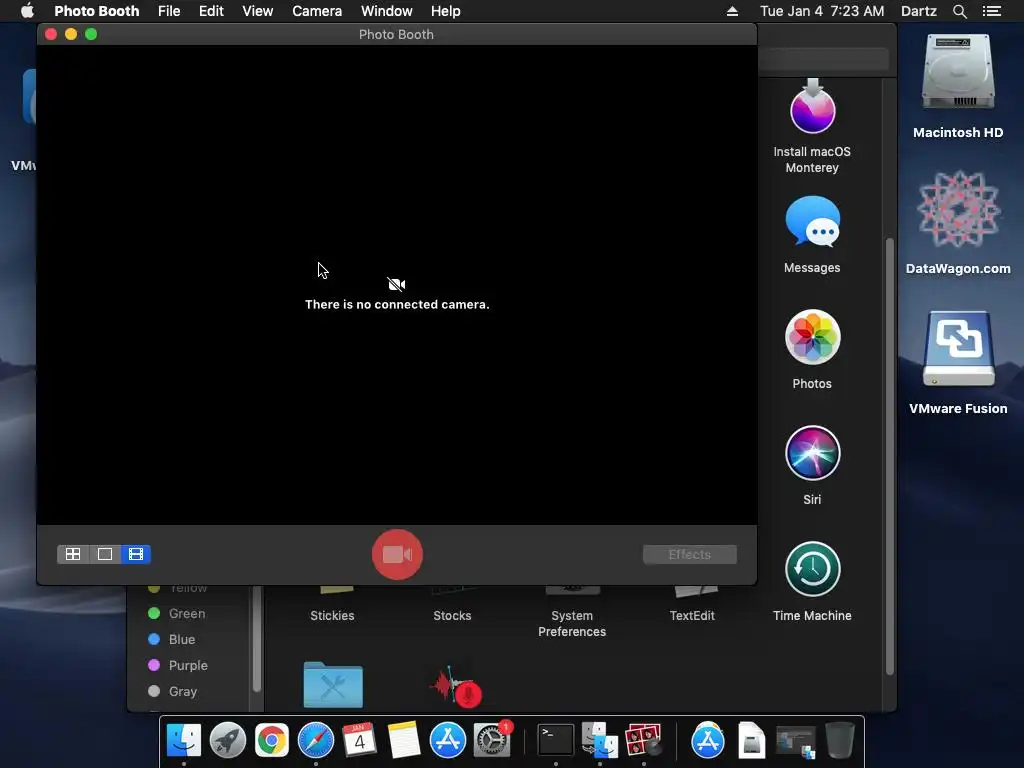
Task: Click Photo Booth icon in the Dock
Action: 643,741
